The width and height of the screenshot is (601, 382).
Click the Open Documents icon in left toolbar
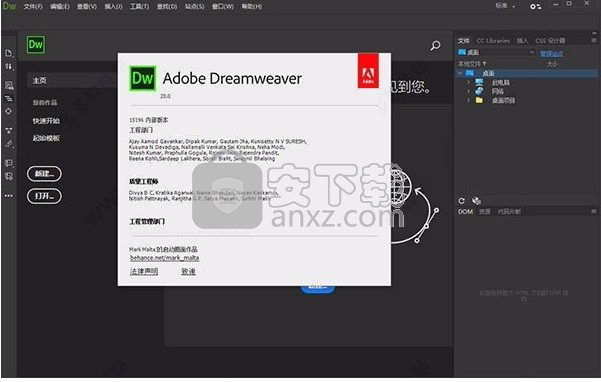pos(8,53)
